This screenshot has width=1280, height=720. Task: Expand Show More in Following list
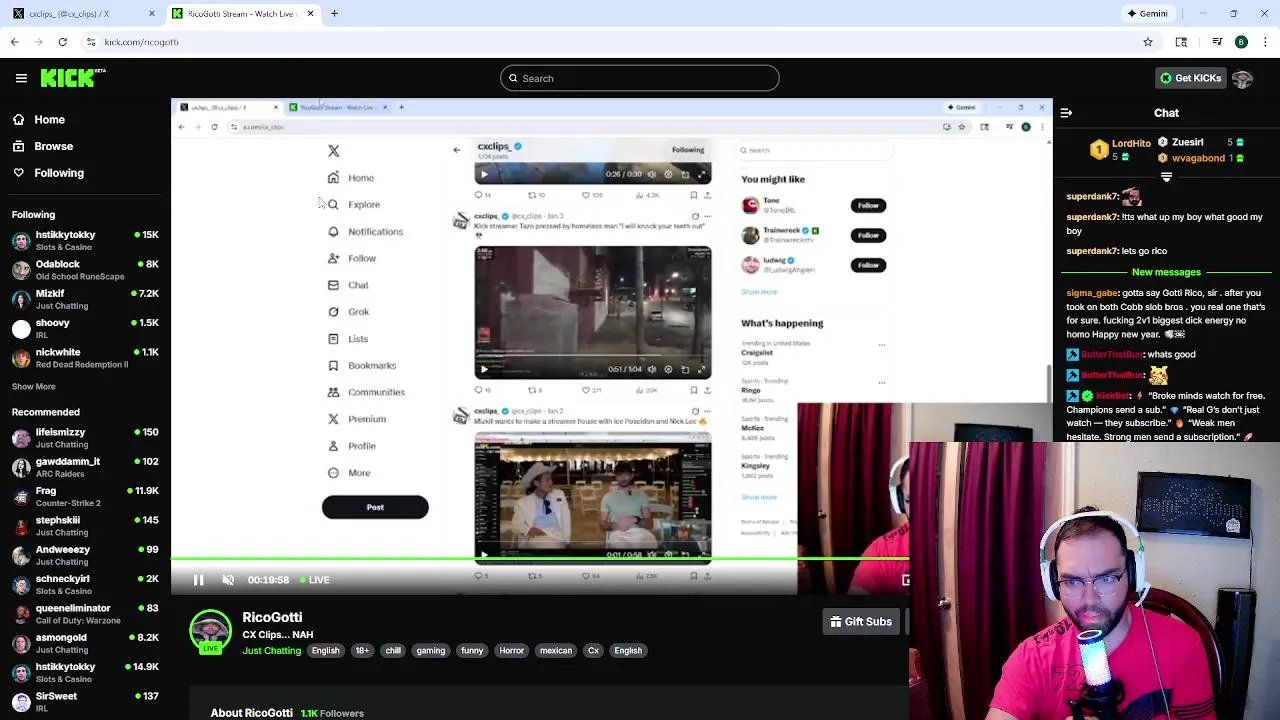[x=33, y=386]
